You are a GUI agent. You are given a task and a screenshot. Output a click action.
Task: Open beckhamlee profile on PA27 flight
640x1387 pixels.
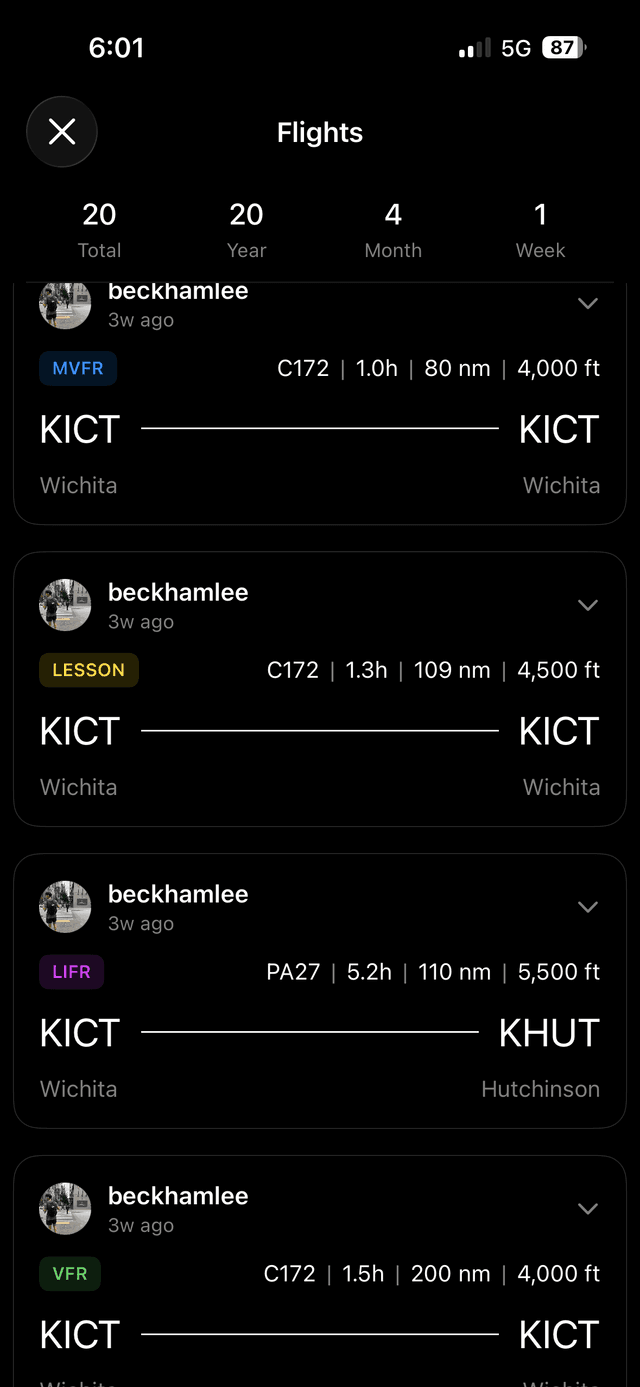coord(178,894)
